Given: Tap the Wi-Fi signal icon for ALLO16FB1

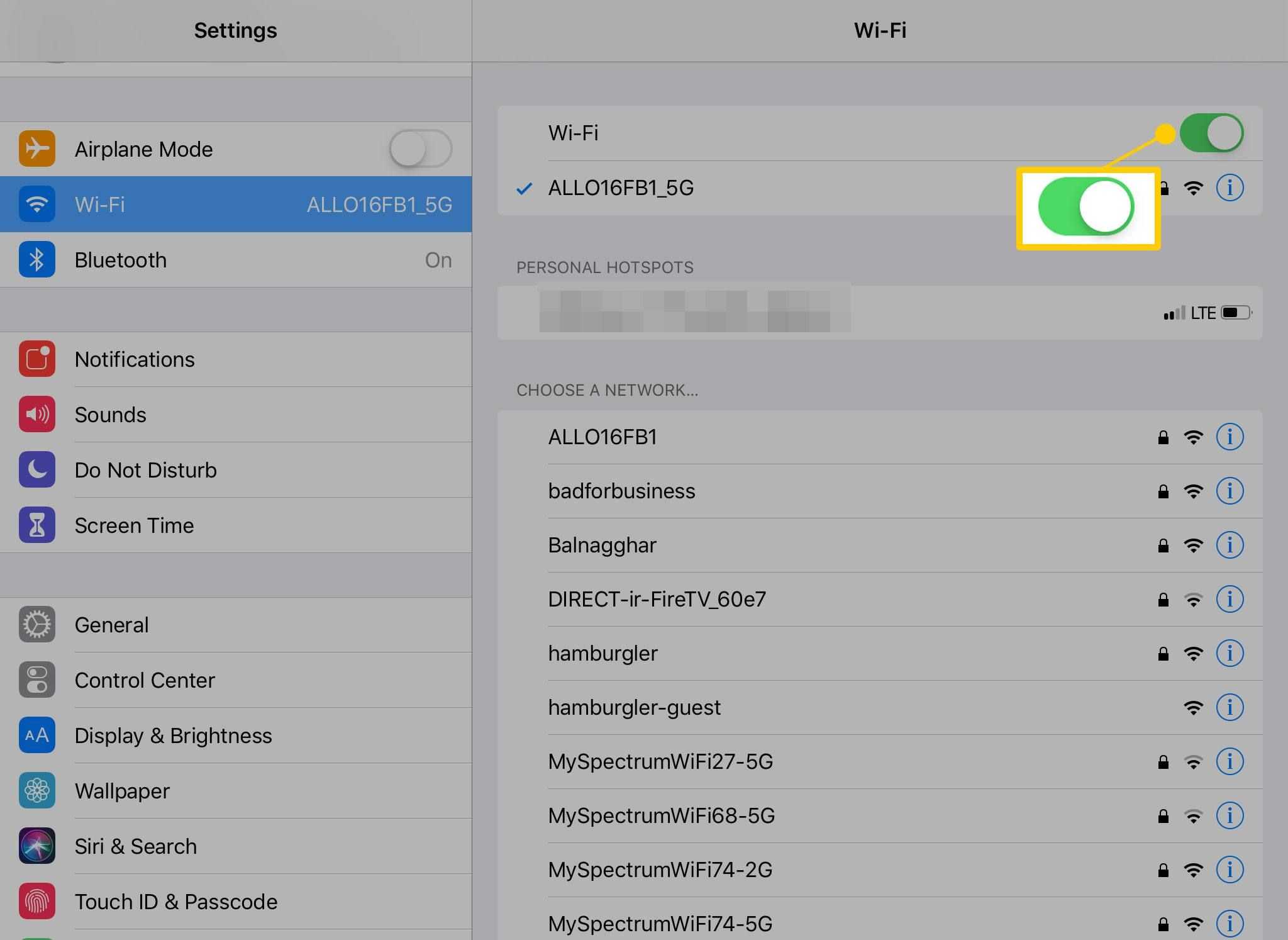Looking at the screenshot, I should [x=1192, y=437].
